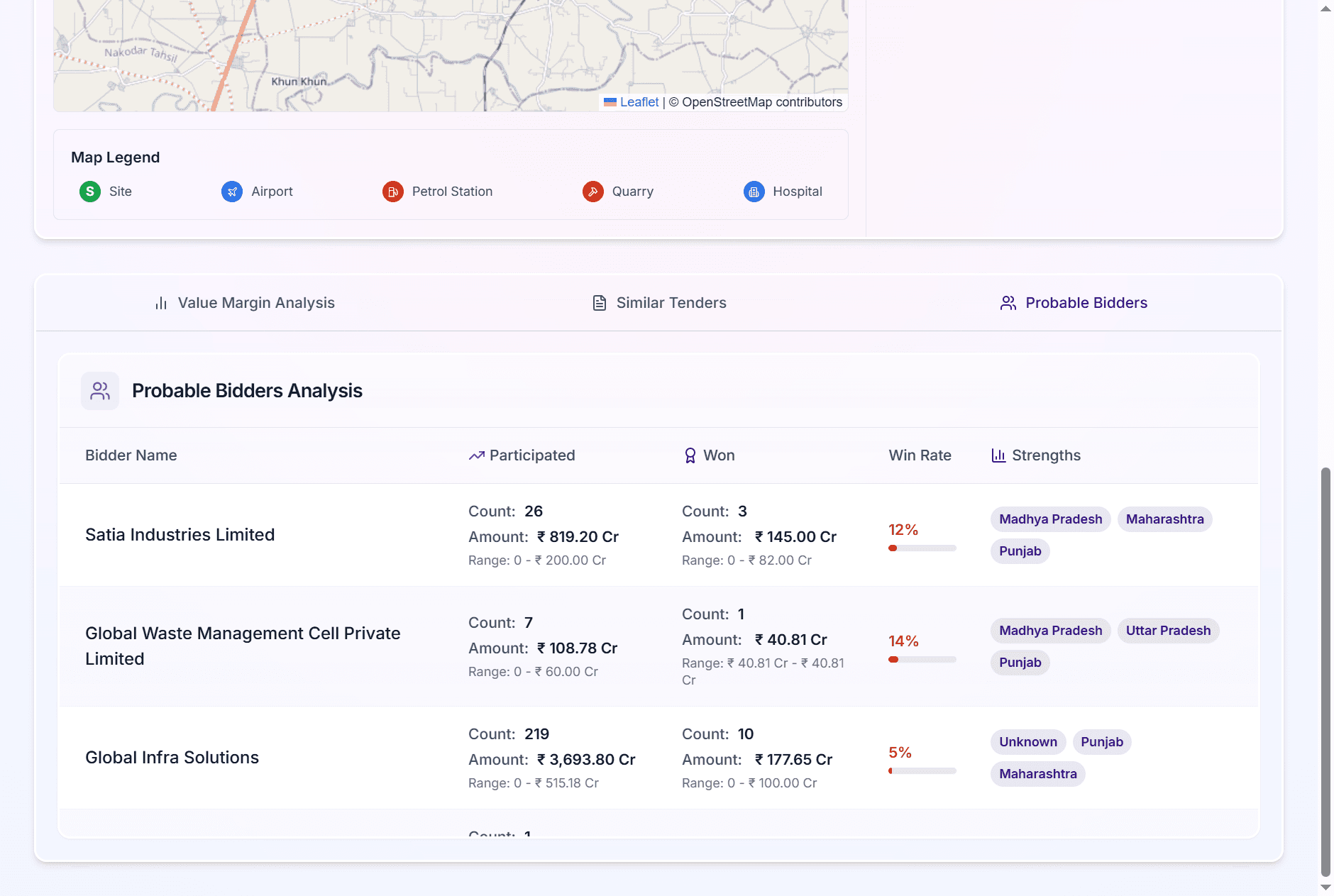Click the Strengths bar chart icon
The image size is (1334, 896).
(x=998, y=455)
